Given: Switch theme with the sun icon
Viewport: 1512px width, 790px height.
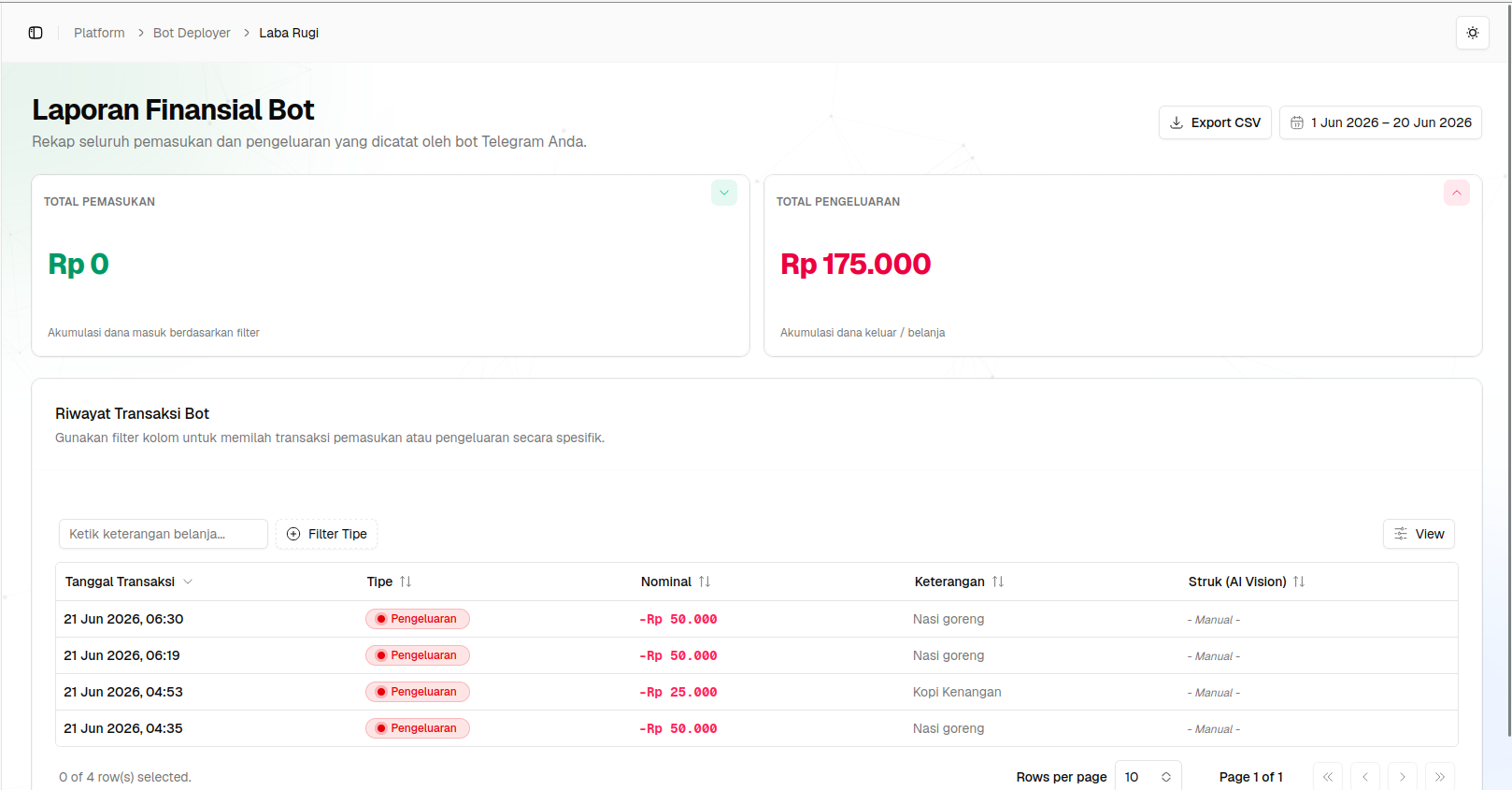Looking at the screenshot, I should 1473,33.
